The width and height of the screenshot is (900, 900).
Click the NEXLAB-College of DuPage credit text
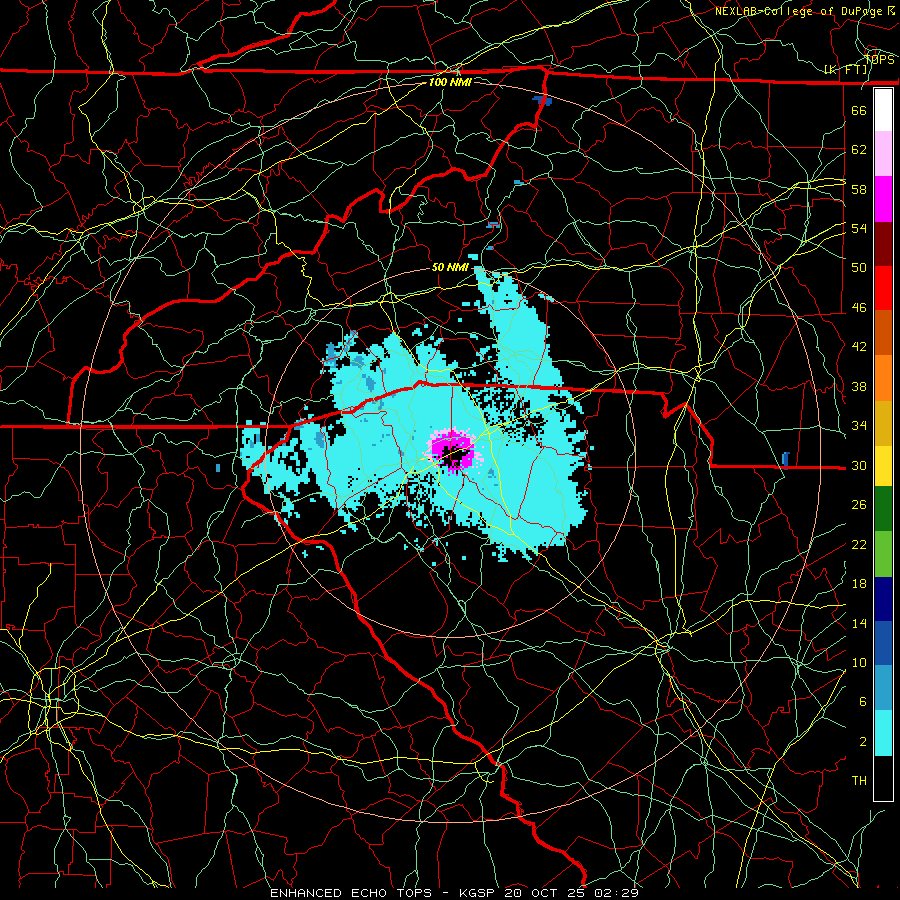(x=804, y=11)
